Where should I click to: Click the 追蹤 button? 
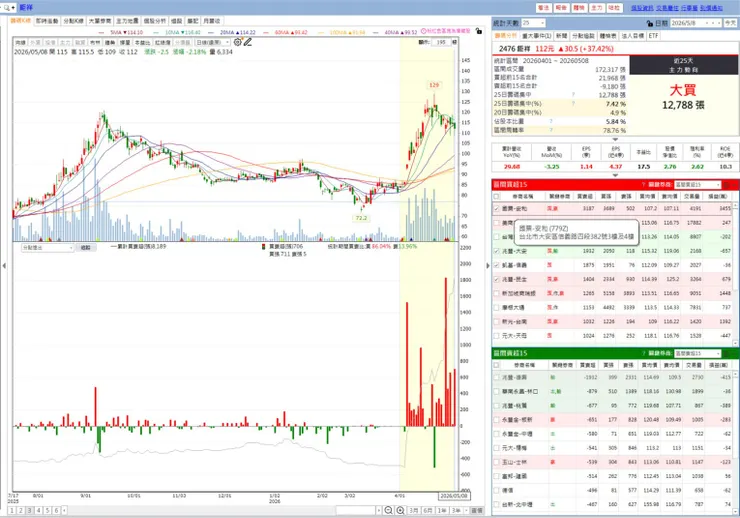(x=85, y=247)
